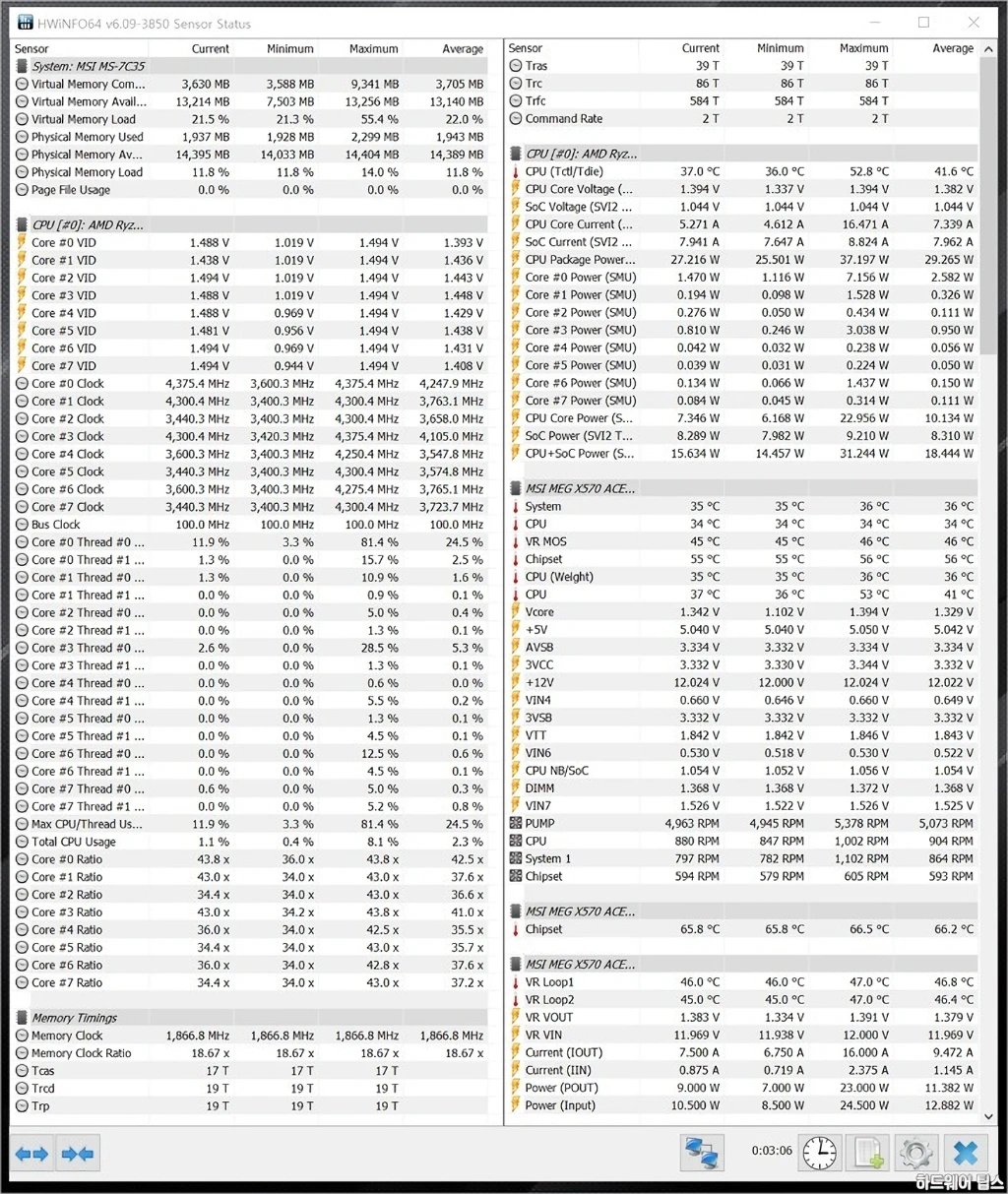This screenshot has height=1194, width=1008.
Task: Select the Core #2 Ratio row
Action: 251,895
